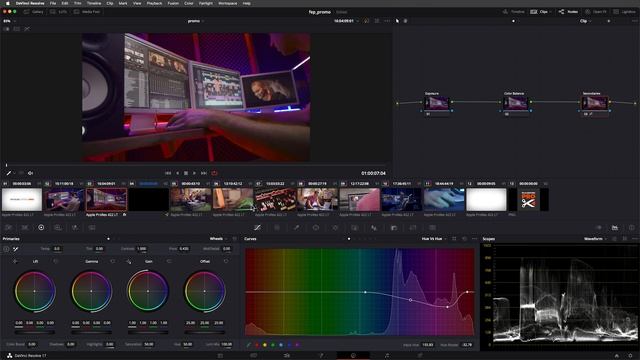Toggle the Gallery panel
This screenshot has width=640, height=360.
(x=33, y=12)
